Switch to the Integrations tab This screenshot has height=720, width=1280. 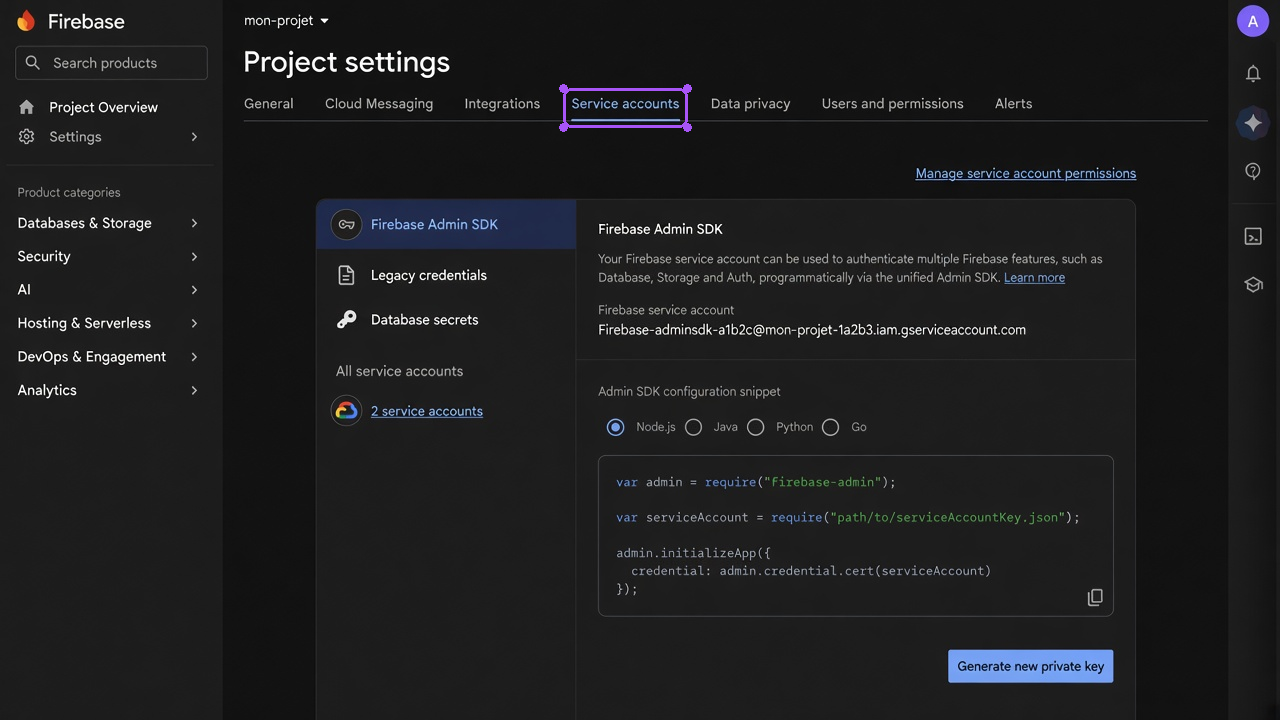(502, 104)
